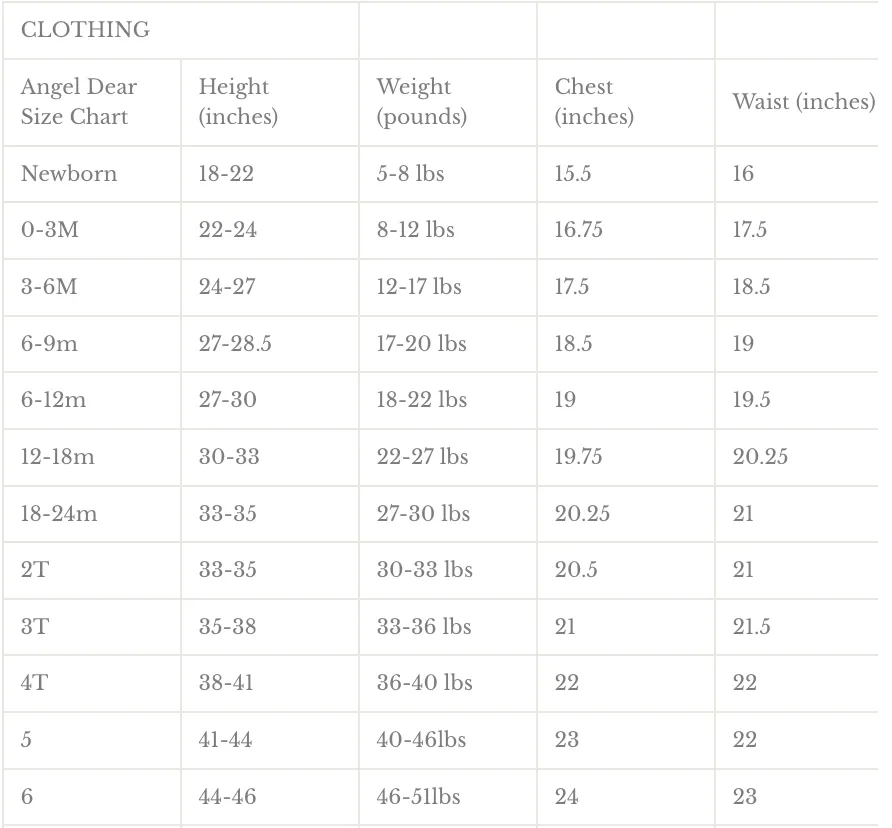Click the 6-9m height value 27-28.5
Viewport: 892px width, 828px height.
235,343
